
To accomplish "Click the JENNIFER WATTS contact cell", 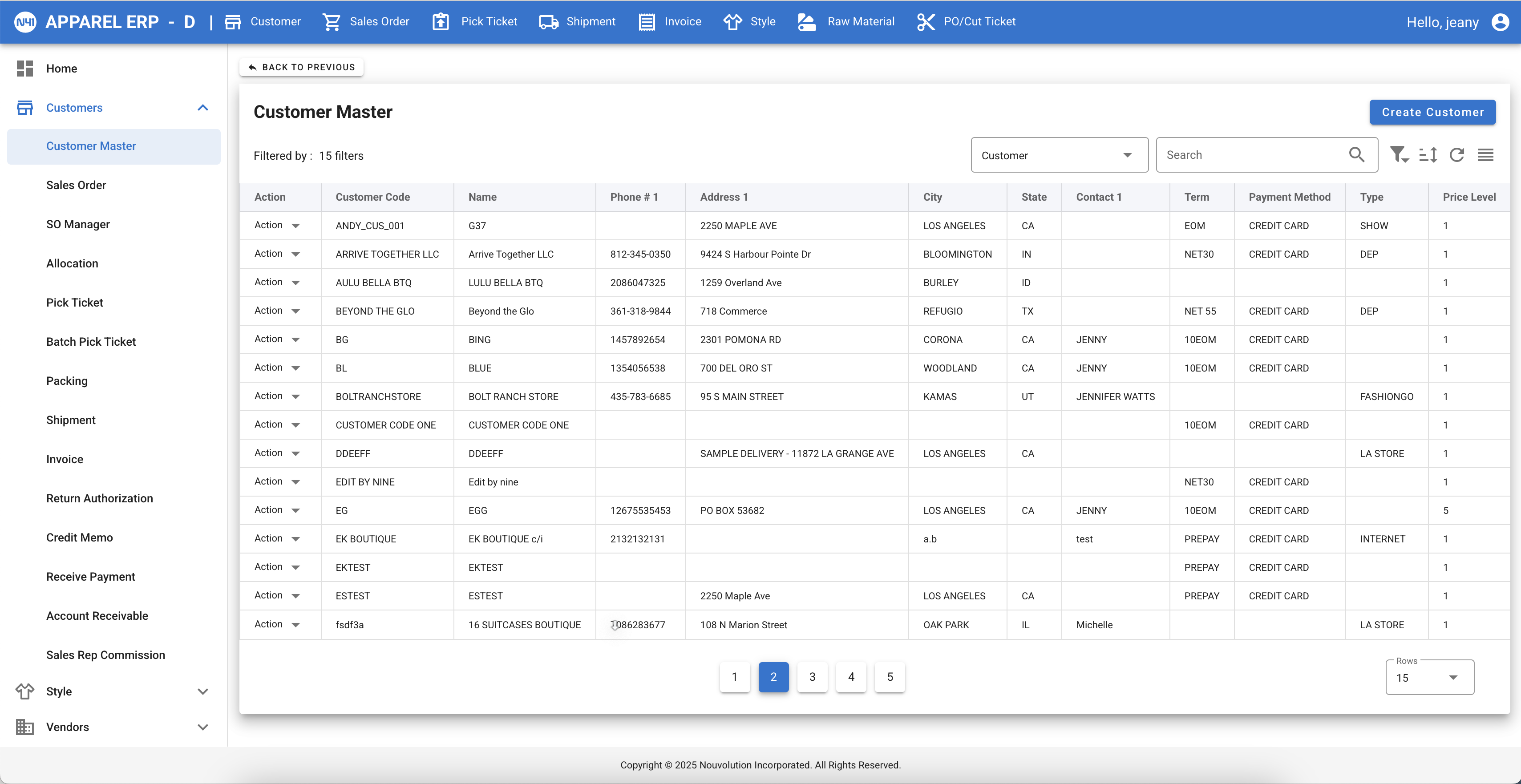I will point(1115,397).
